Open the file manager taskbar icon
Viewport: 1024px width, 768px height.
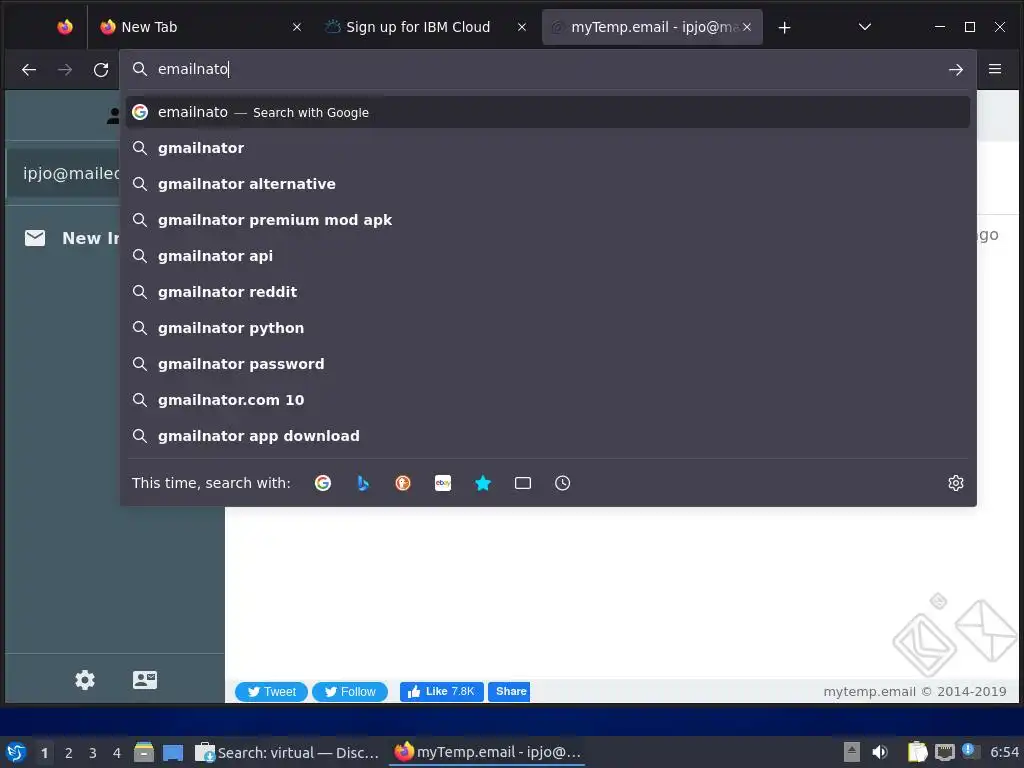[144, 752]
